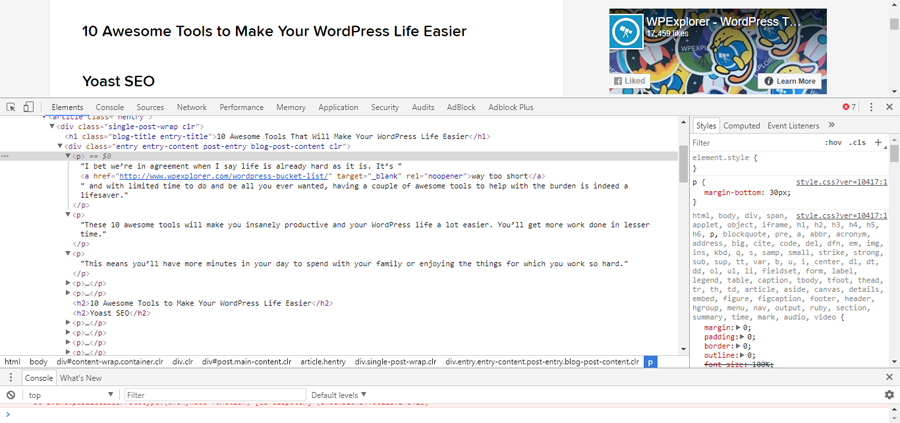
Task: Open style.css link beside p rule
Action: (841, 183)
